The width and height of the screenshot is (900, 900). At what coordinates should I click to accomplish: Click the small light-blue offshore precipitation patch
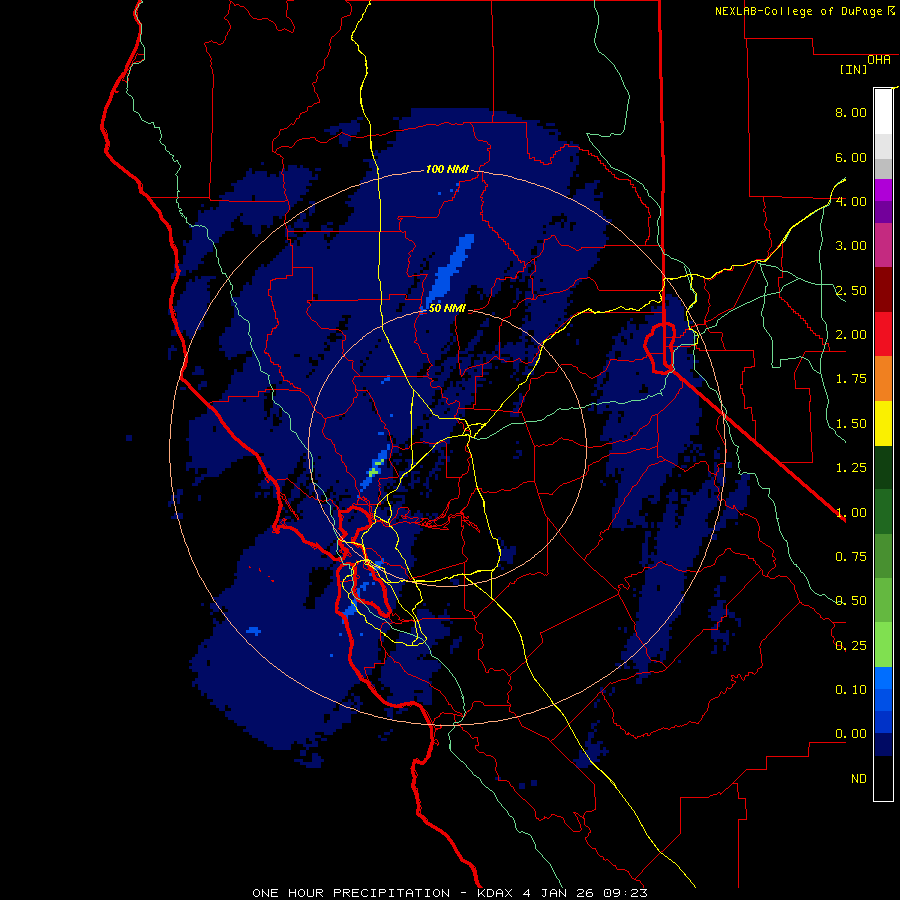pyautogui.click(x=254, y=631)
